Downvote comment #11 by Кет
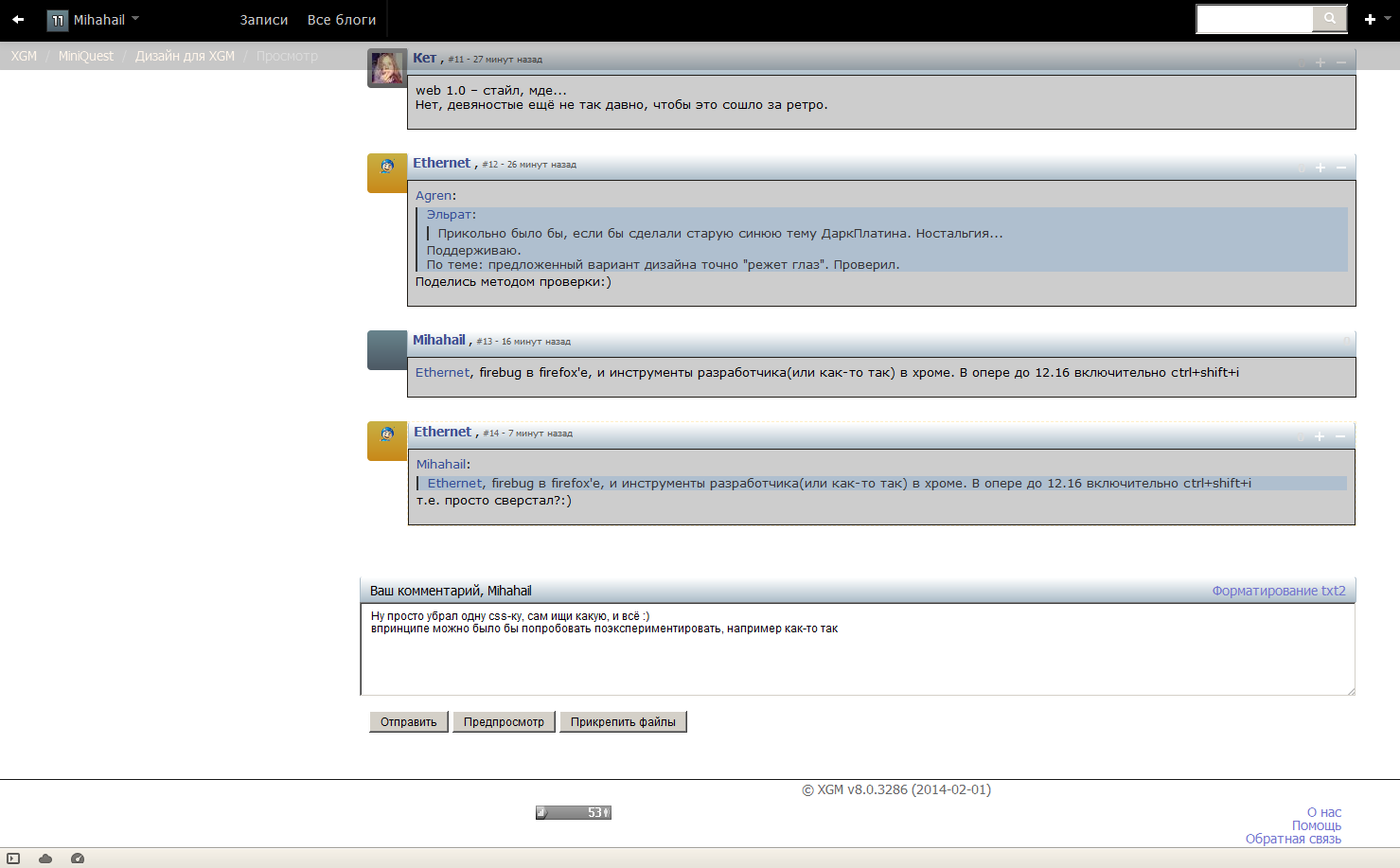 pos(1341,62)
